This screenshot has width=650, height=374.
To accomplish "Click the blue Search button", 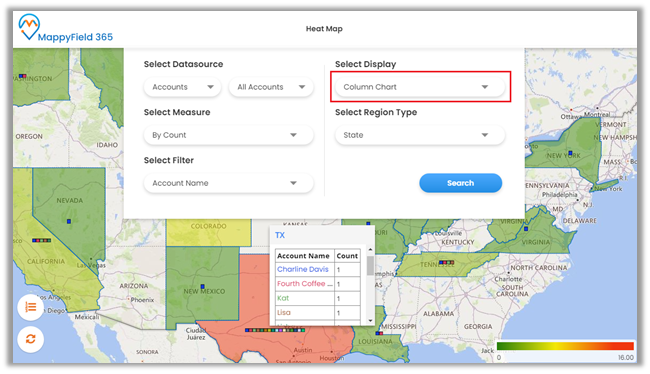I will pyautogui.click(x=461, y=183).
